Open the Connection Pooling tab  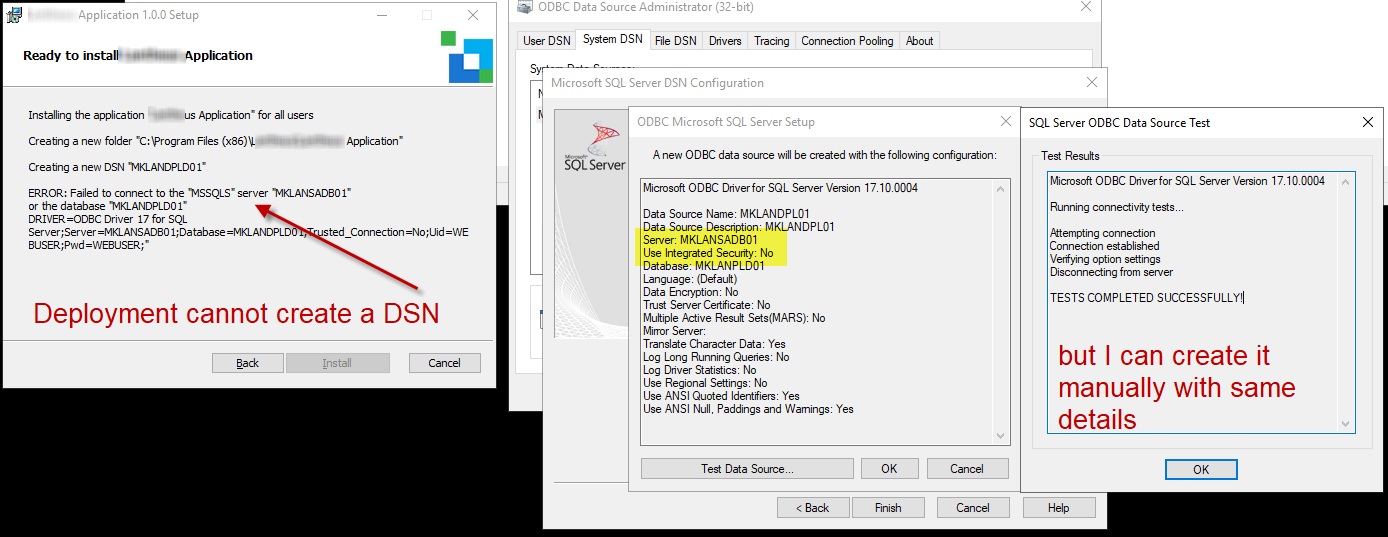coord(847,41)
